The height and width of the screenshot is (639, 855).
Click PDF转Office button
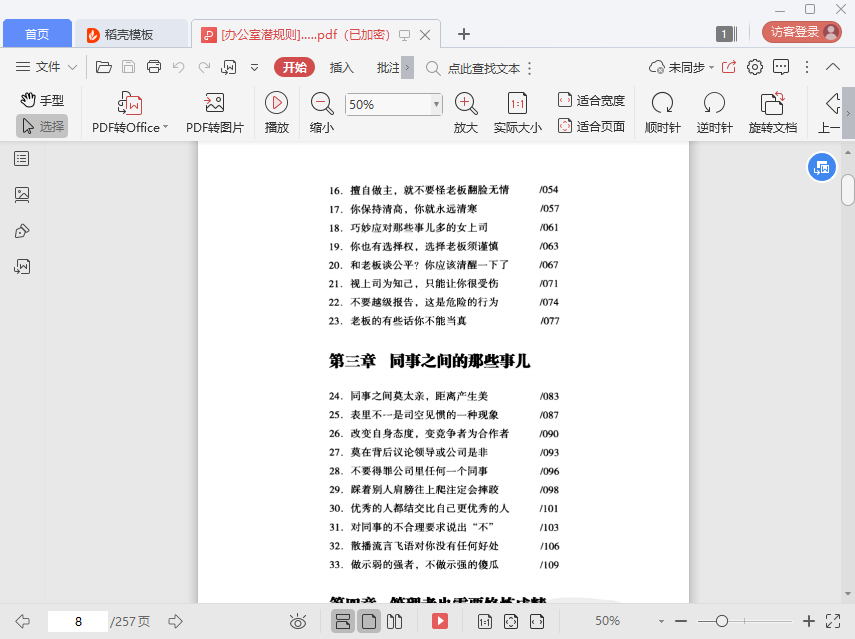tap(130, 113)
